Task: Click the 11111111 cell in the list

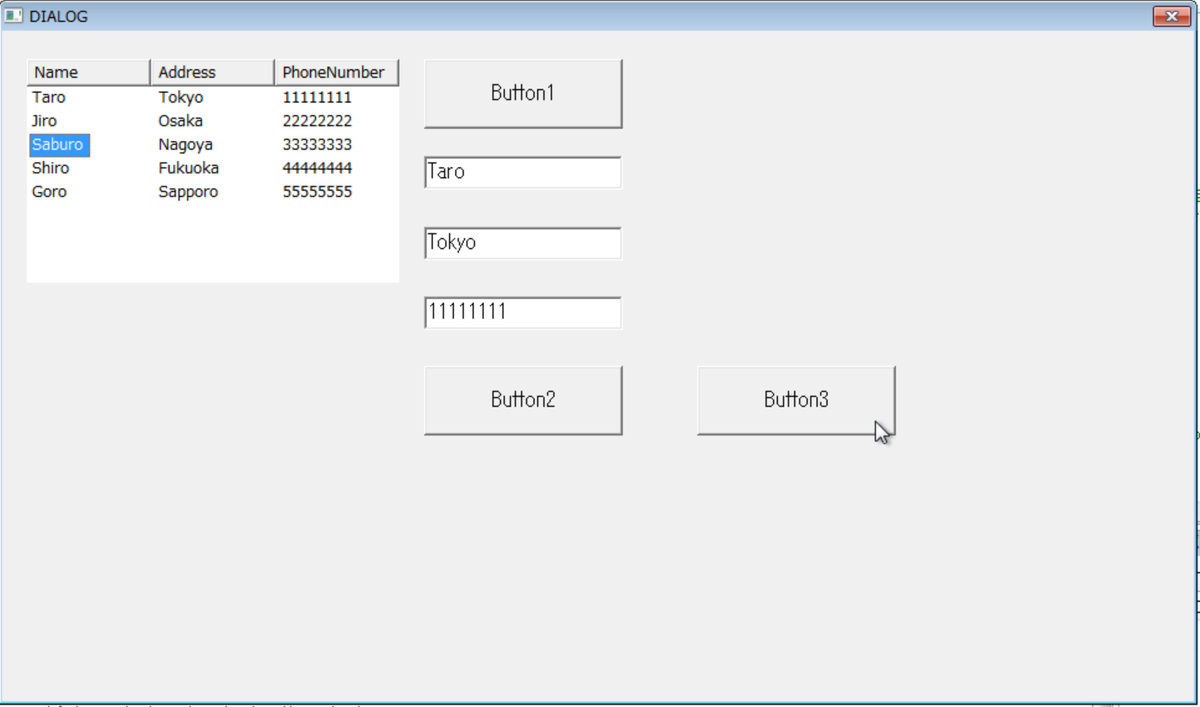Action: point(317,97)
